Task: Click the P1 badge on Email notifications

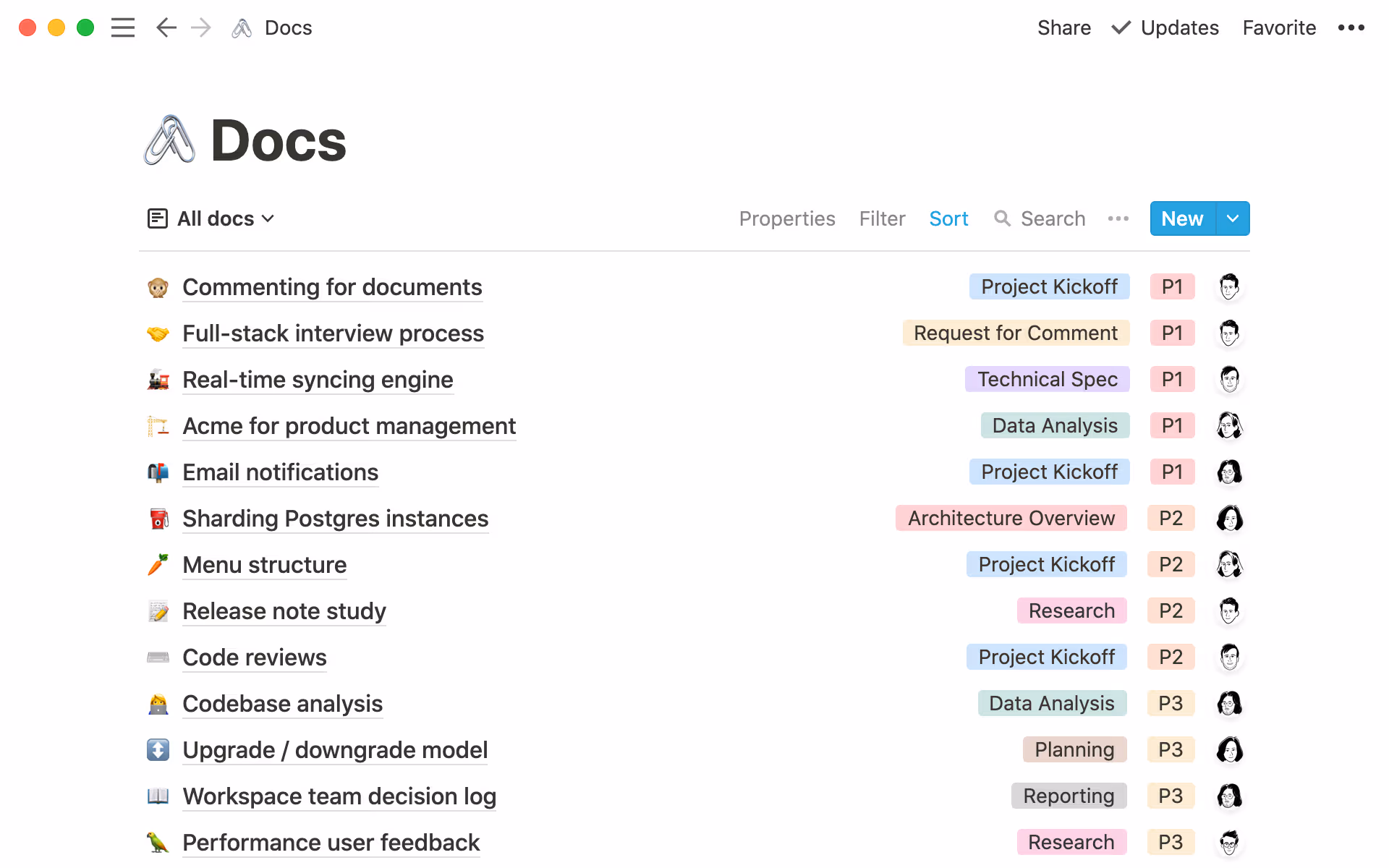Action: point(1172,472)
